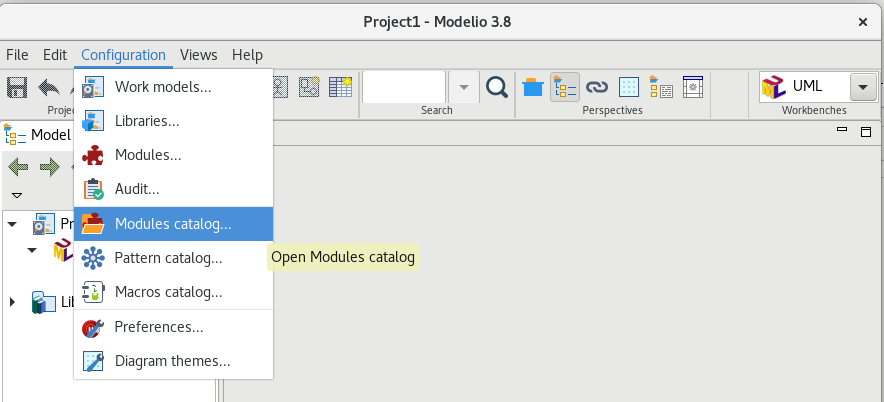Click the create matrix table icon
Screen dimensions: 884x402
point(341,87)
